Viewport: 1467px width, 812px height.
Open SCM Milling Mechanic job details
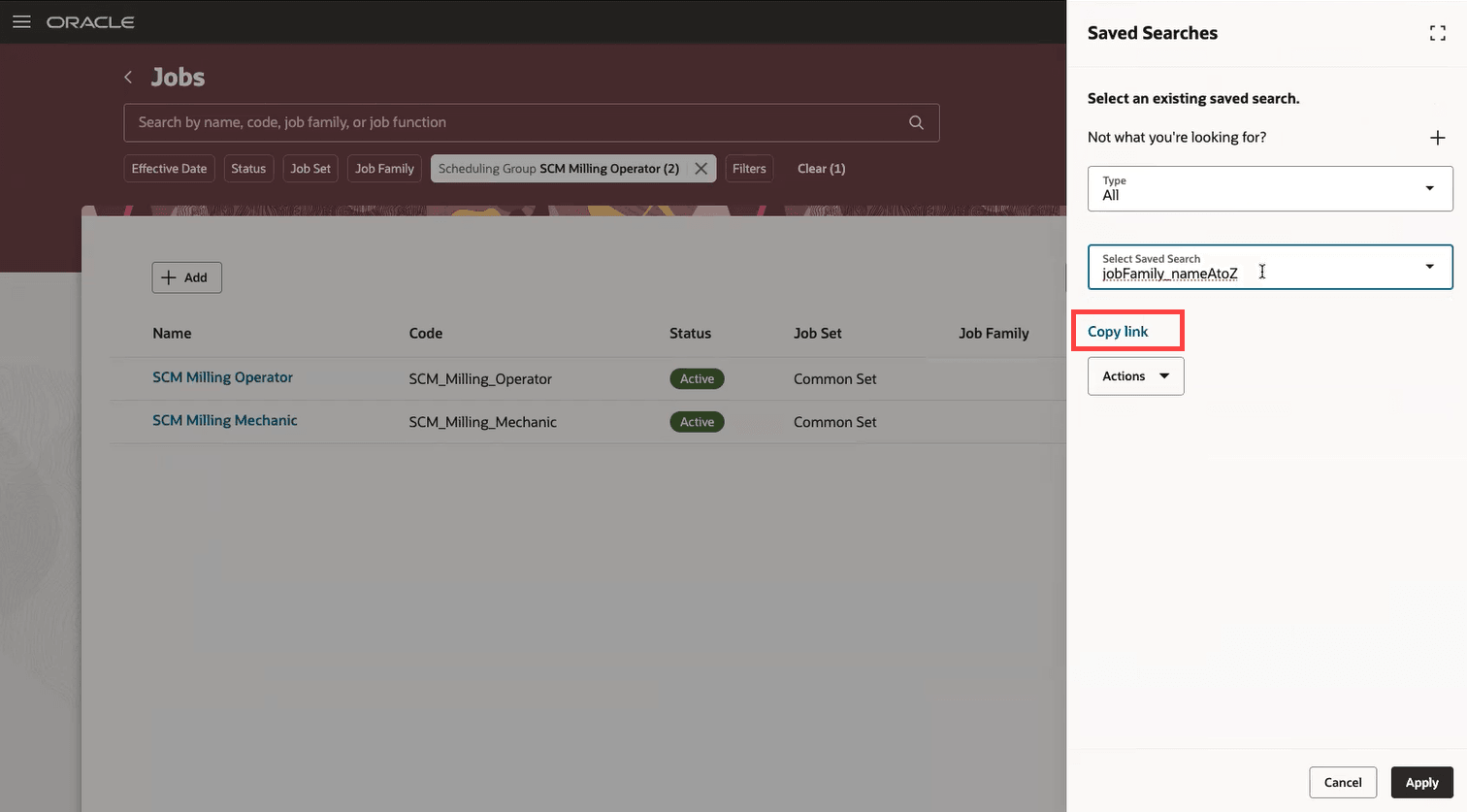pos(224,420)
